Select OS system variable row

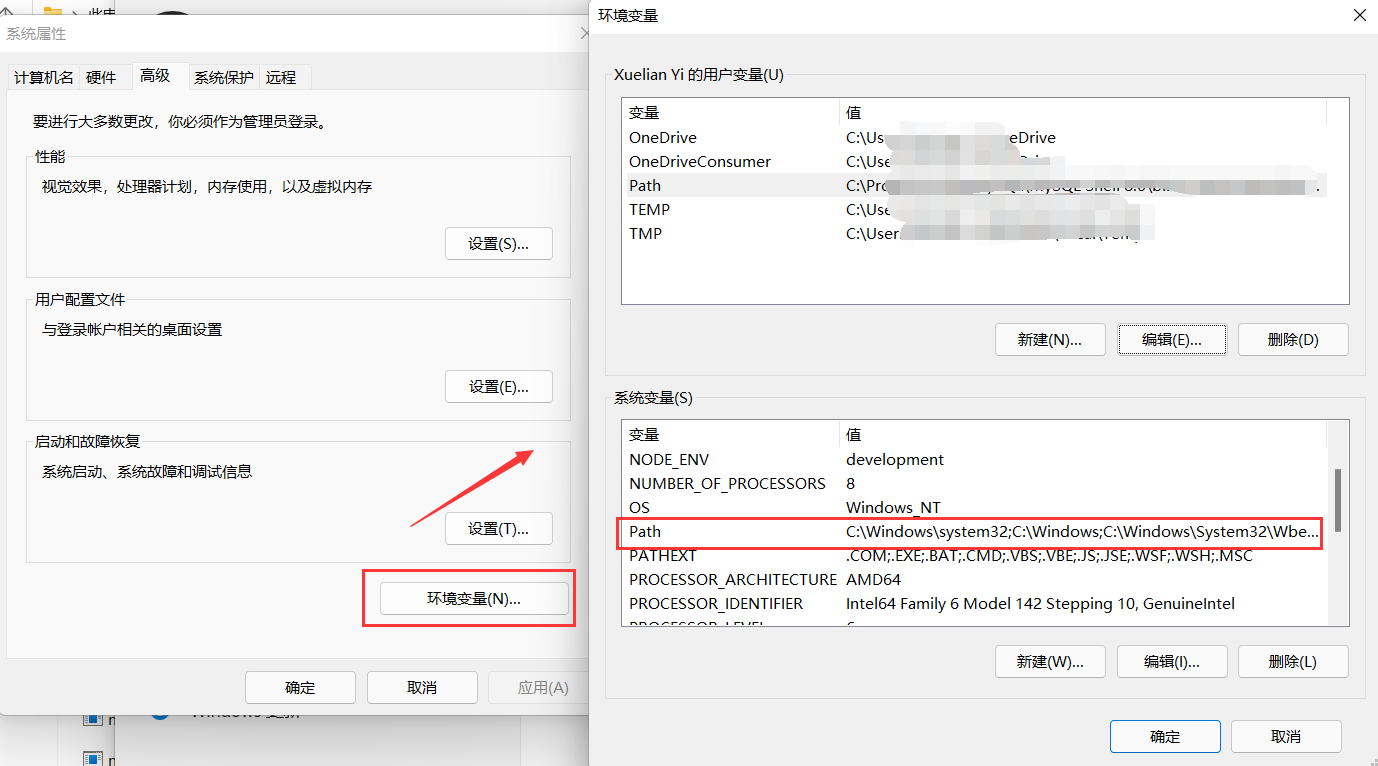[x=974, y=508]
